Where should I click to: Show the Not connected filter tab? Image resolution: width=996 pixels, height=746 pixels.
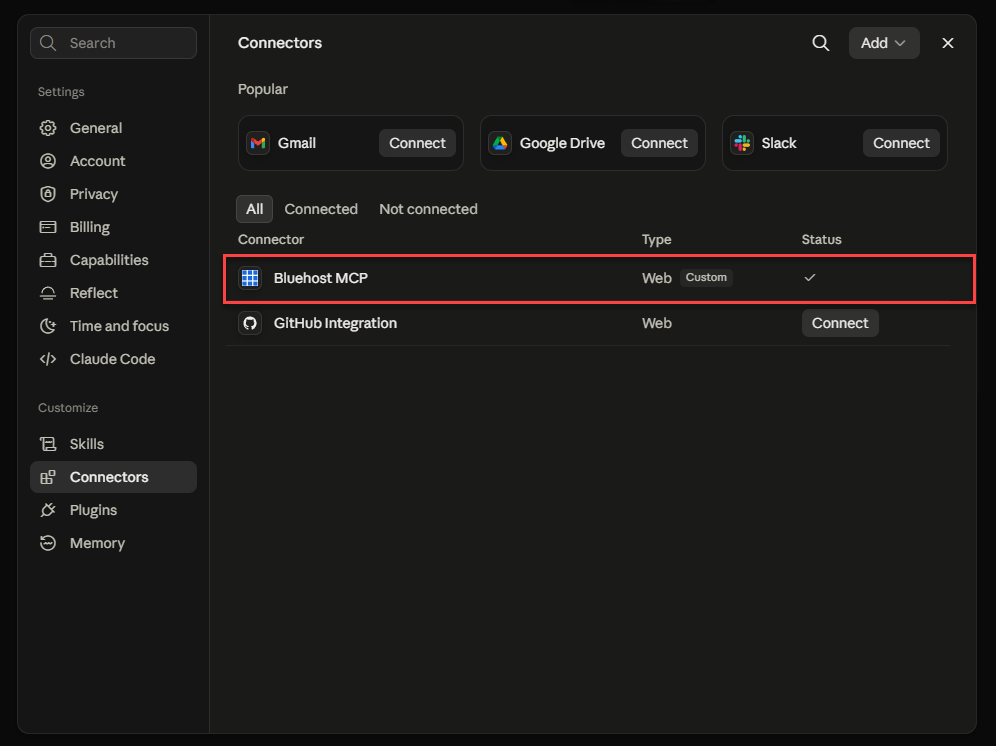coord(428,209)
